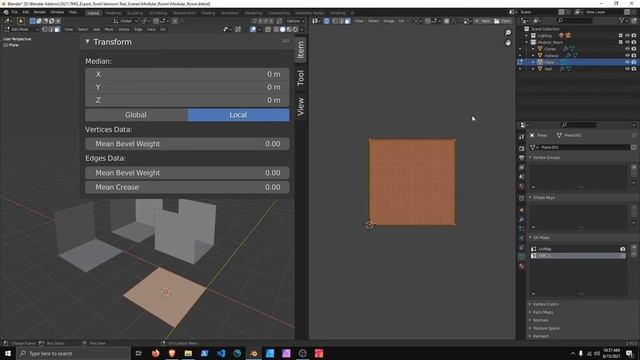This screenshot has width=640, height=360.
Task: Open Blender from the Windows taskbar
Action: [253, 353]
